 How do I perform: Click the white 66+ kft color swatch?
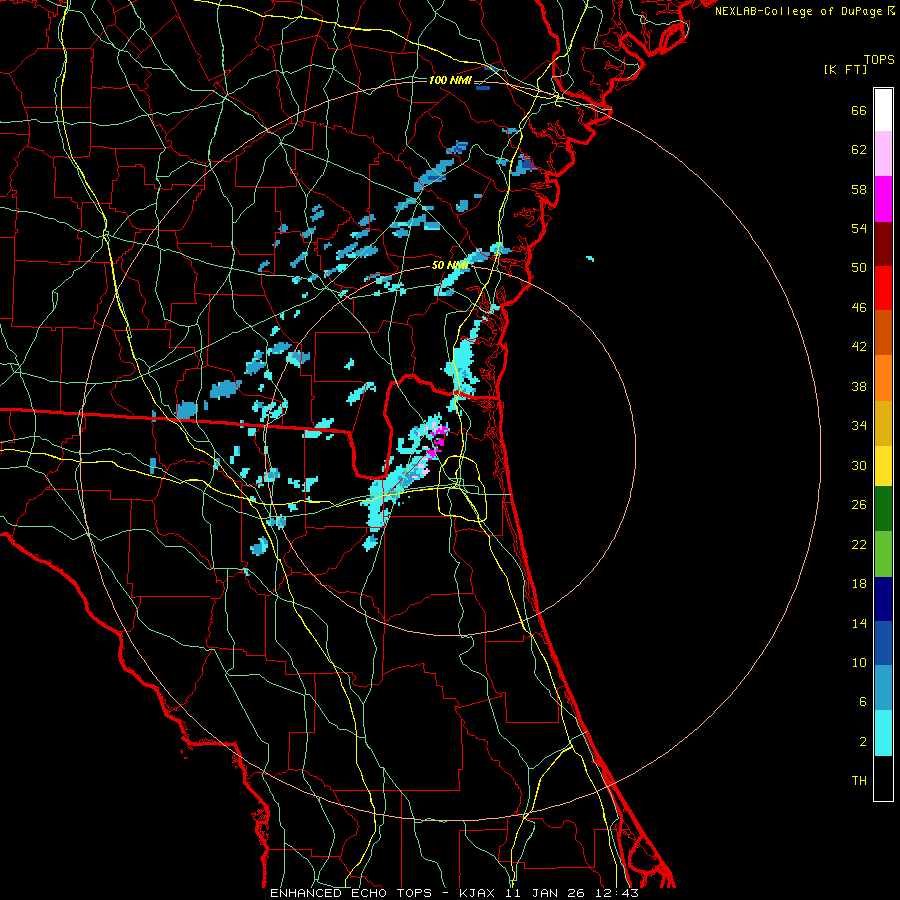click(883, 110)
